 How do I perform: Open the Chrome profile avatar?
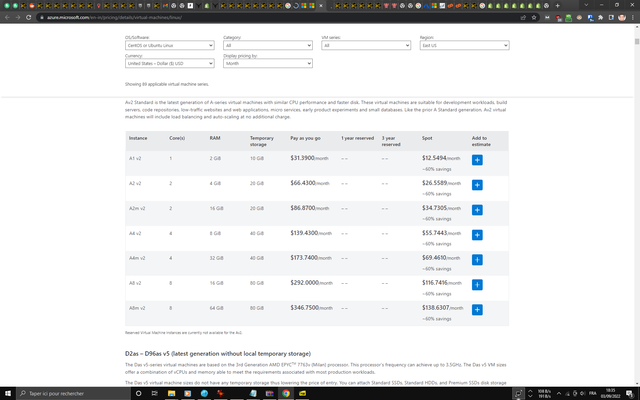coord(622,18)
